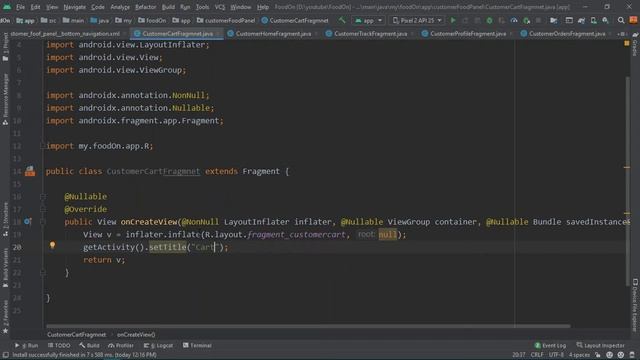This screenshot has width=640, height=360.
Task: Open the Structure side panel tab
Action: [x=5, y=220]
